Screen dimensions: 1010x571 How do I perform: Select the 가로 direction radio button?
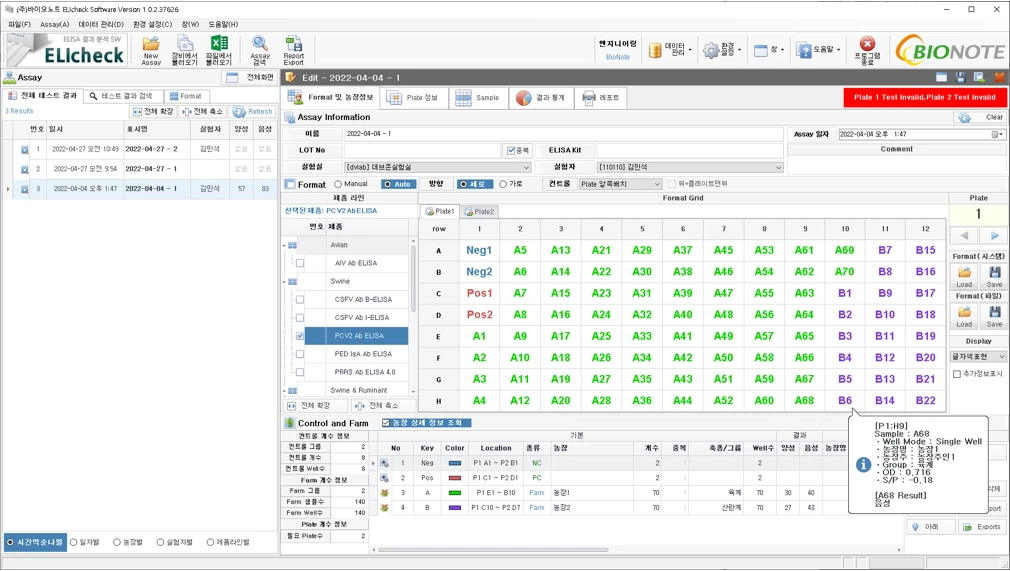[503, 184]
